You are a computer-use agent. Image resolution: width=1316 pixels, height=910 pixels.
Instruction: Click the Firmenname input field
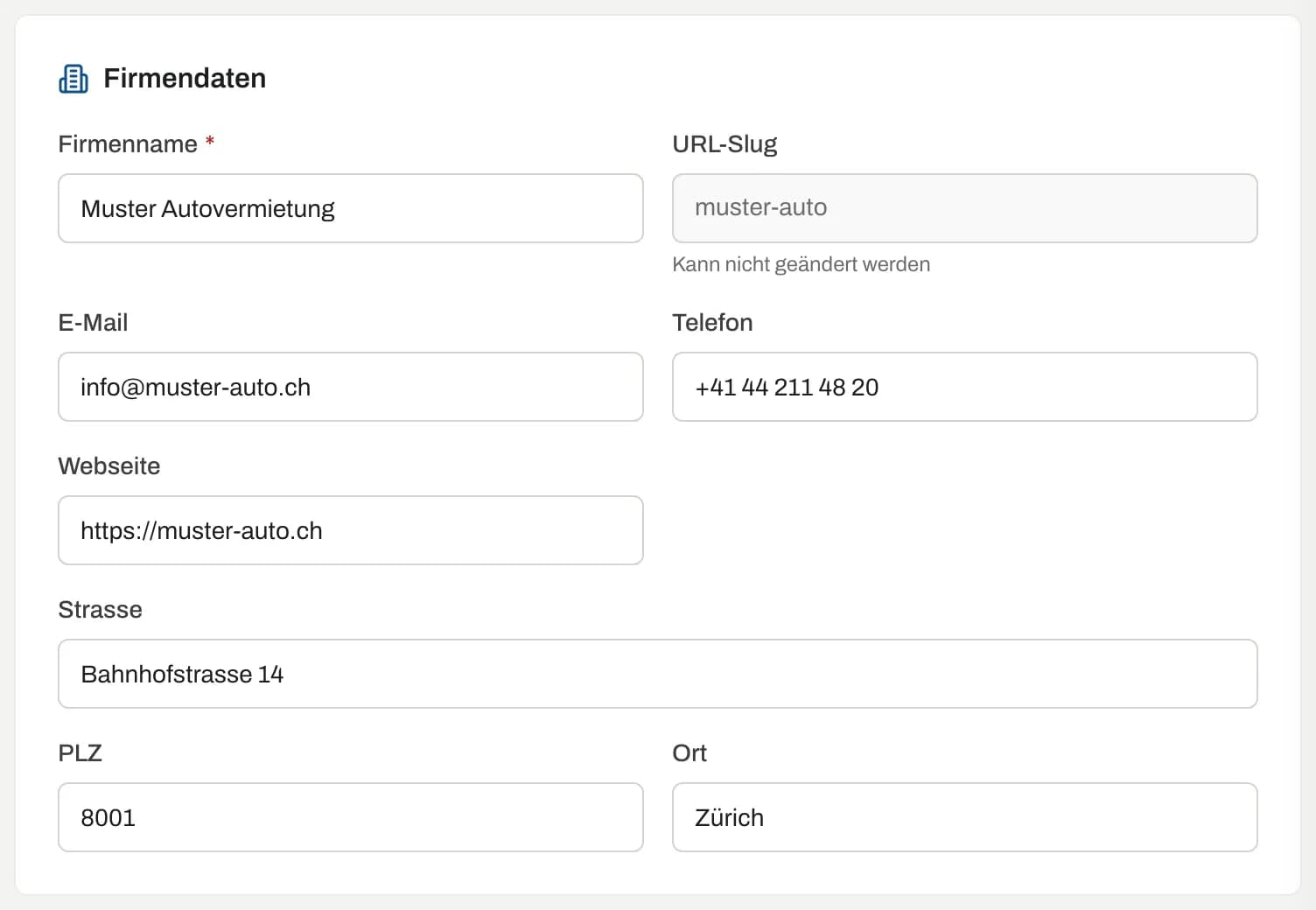[351, 208]
